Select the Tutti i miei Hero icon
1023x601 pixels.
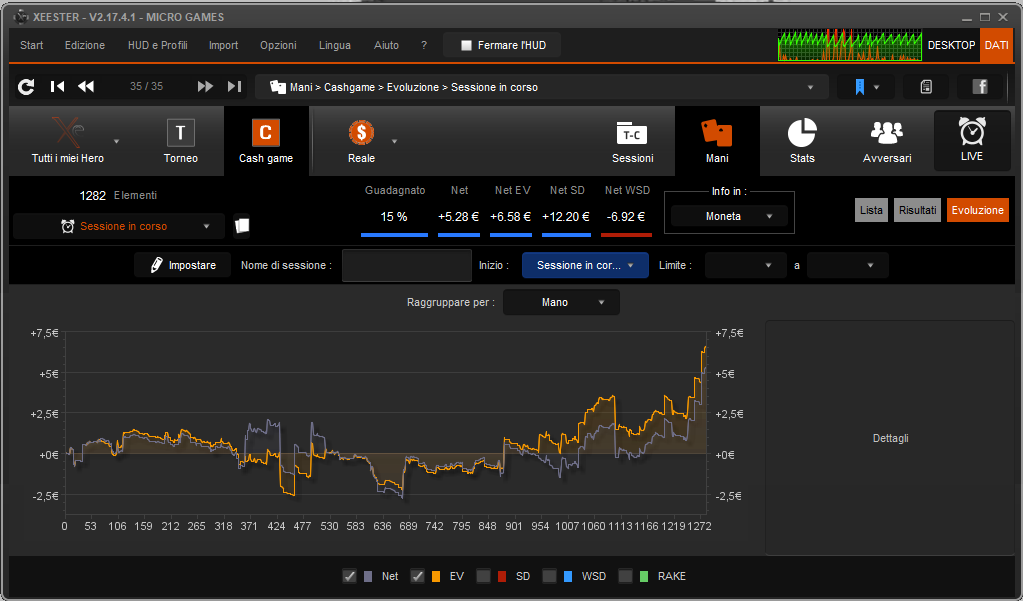point(67,133)
